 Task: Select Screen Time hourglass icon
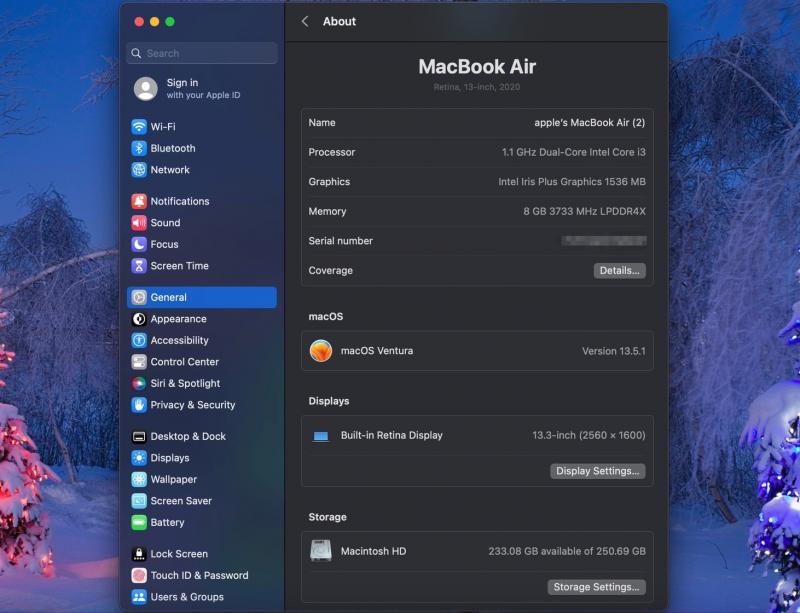click(x=139, y=265)
